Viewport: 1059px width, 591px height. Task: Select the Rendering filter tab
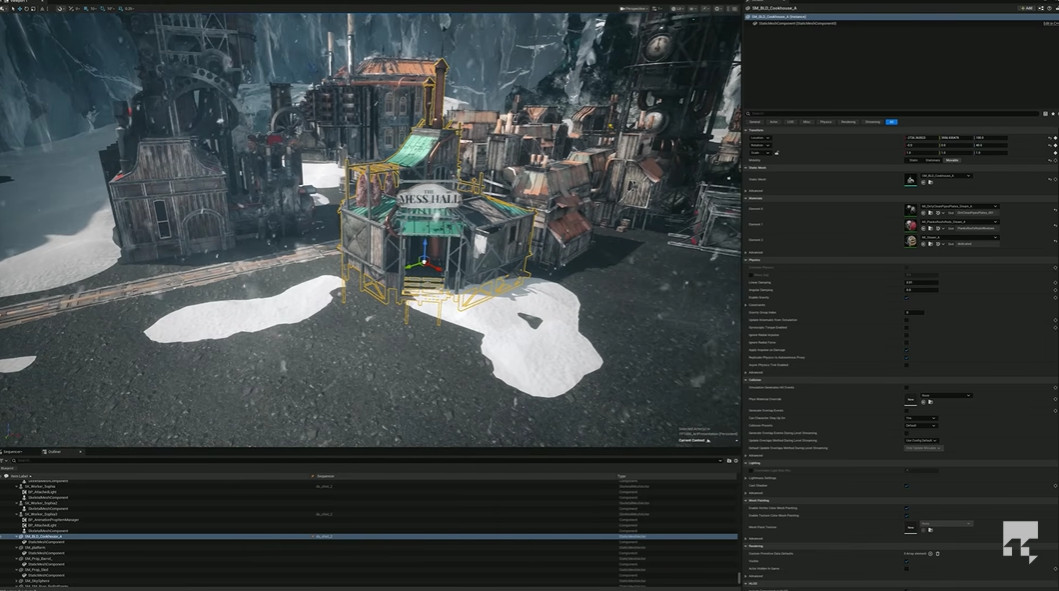pyautogui.click(x=848, y=122)
